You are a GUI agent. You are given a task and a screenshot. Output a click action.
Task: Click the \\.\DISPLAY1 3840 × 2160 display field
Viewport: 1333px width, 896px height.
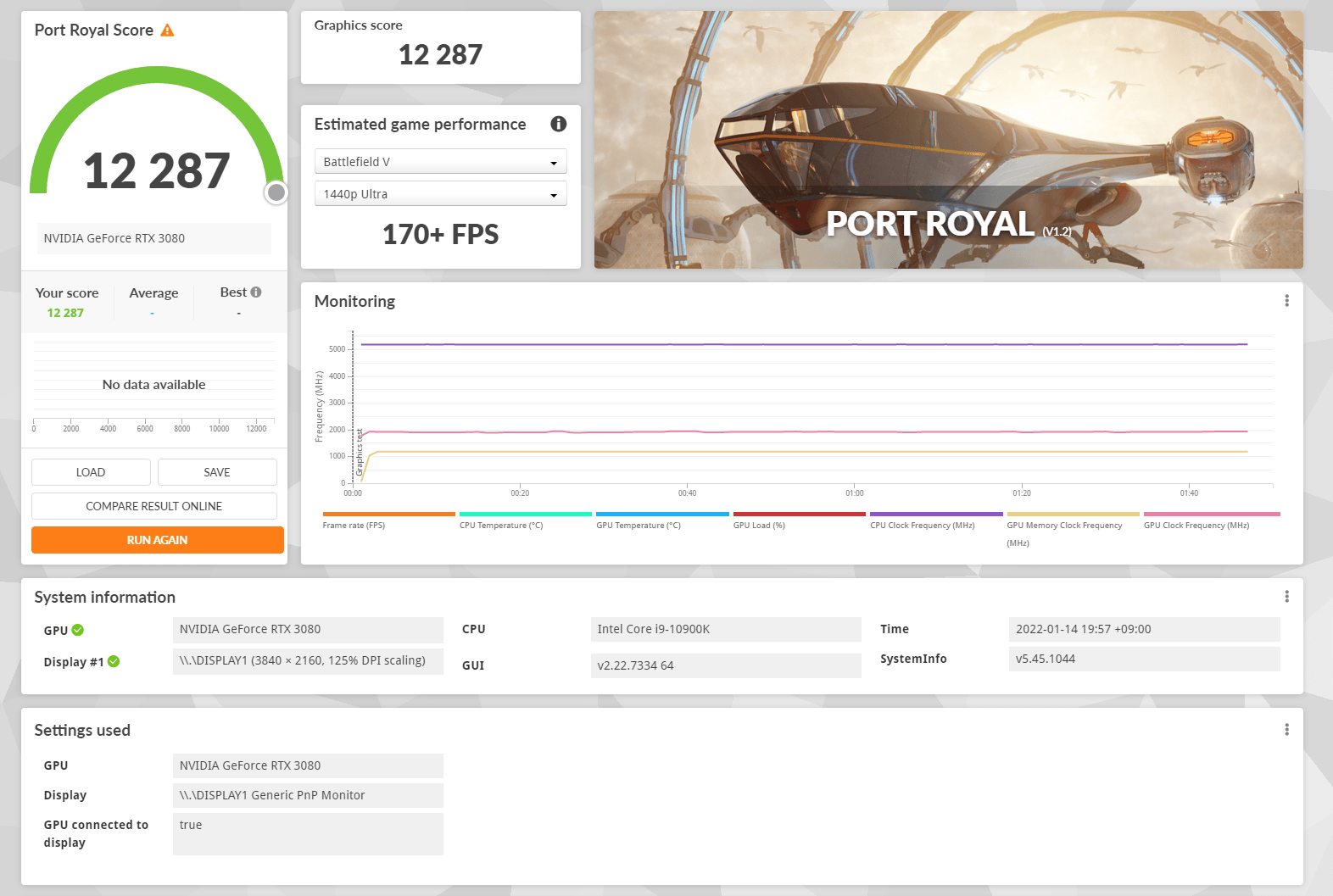click(308, 661)
